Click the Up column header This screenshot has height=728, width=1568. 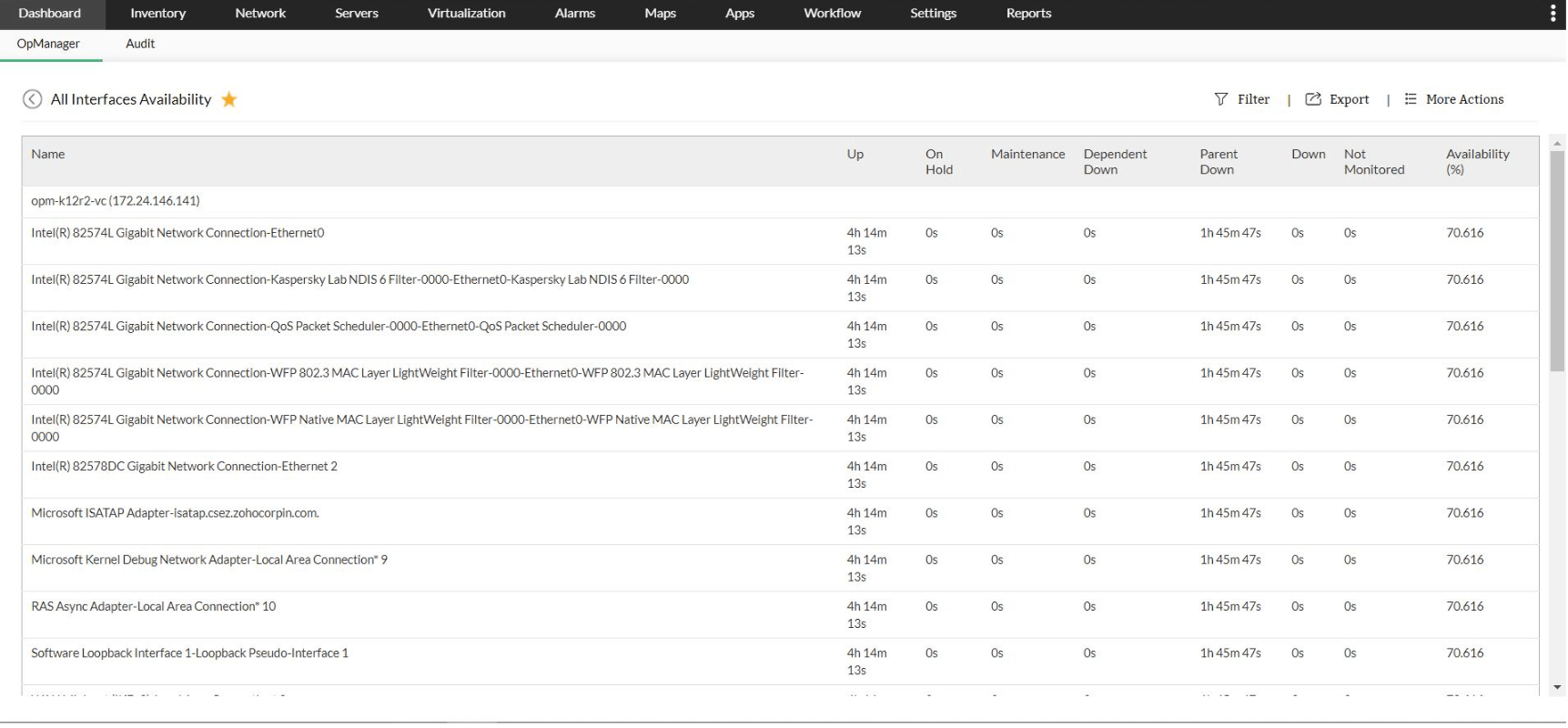click(x=855, y=155)
